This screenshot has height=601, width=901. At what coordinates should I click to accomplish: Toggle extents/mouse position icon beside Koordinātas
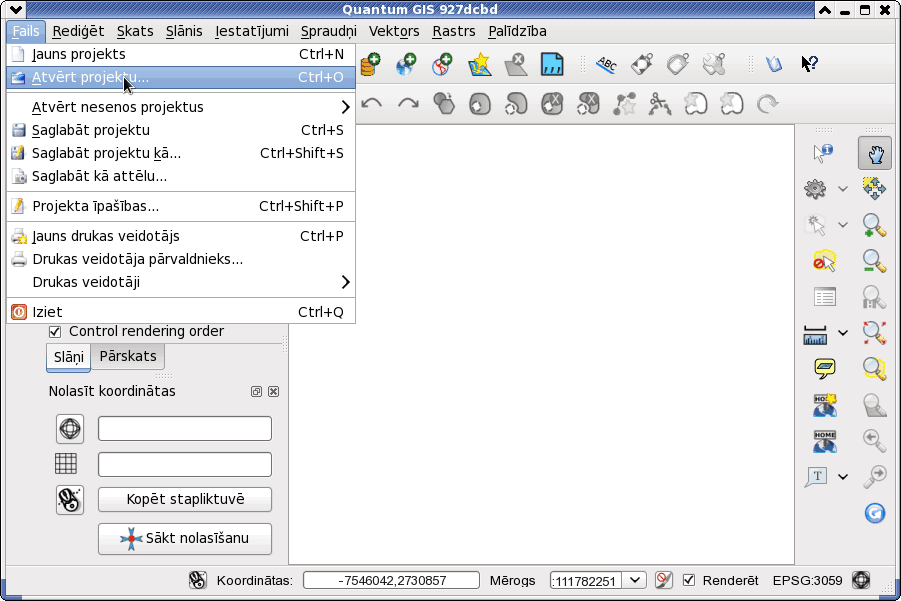[x=198, y=580]
